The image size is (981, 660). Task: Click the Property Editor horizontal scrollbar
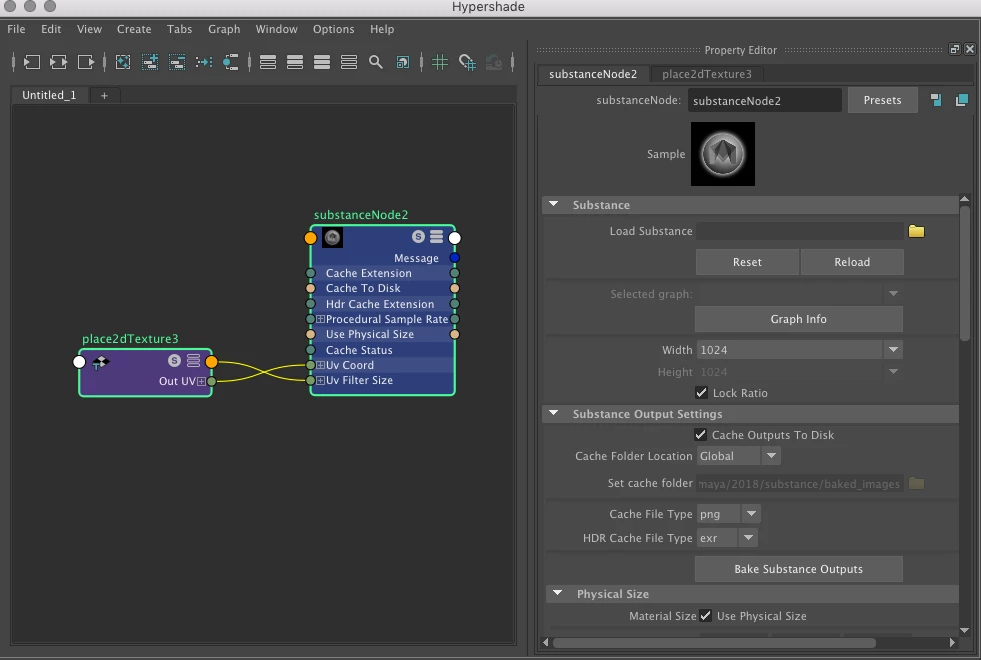714,642
